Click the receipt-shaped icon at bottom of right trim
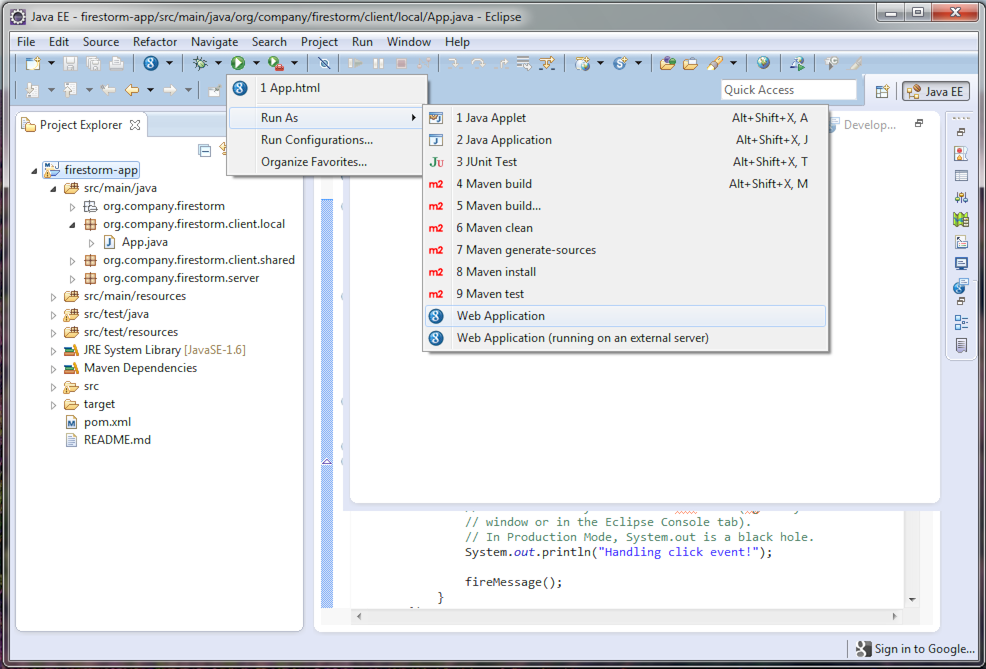This screenshot has width=986, height=669. [x=961, y=345]
